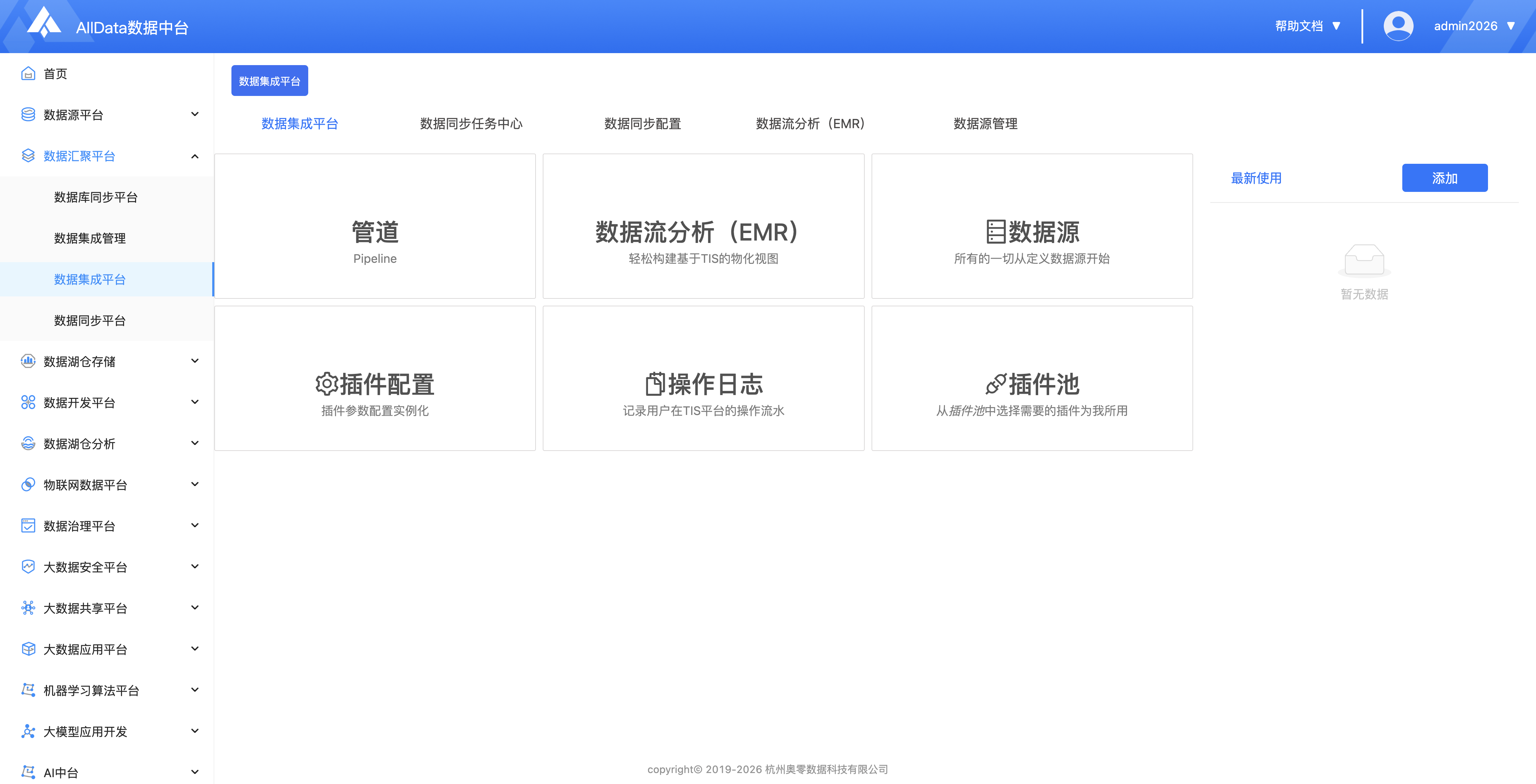Open the 数据流分析（EMR）card
The height and width of the screenshot is (784, 1536).
(x=704, y=226)
